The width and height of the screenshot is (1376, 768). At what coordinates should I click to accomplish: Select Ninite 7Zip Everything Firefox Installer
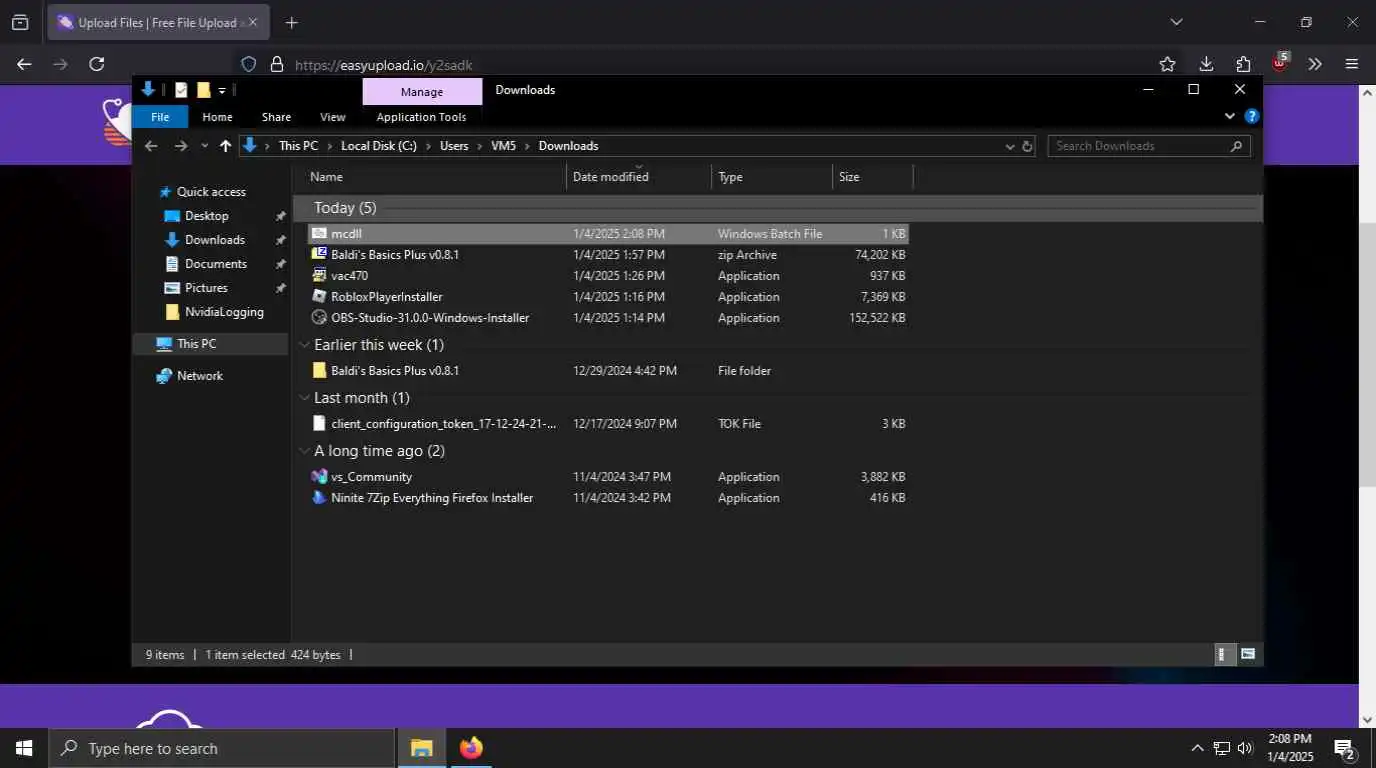click(x=608, y=498)
